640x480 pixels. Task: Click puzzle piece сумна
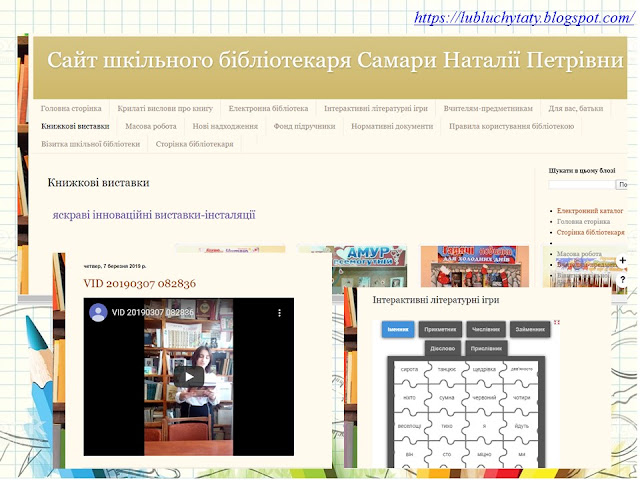point(447,398)
